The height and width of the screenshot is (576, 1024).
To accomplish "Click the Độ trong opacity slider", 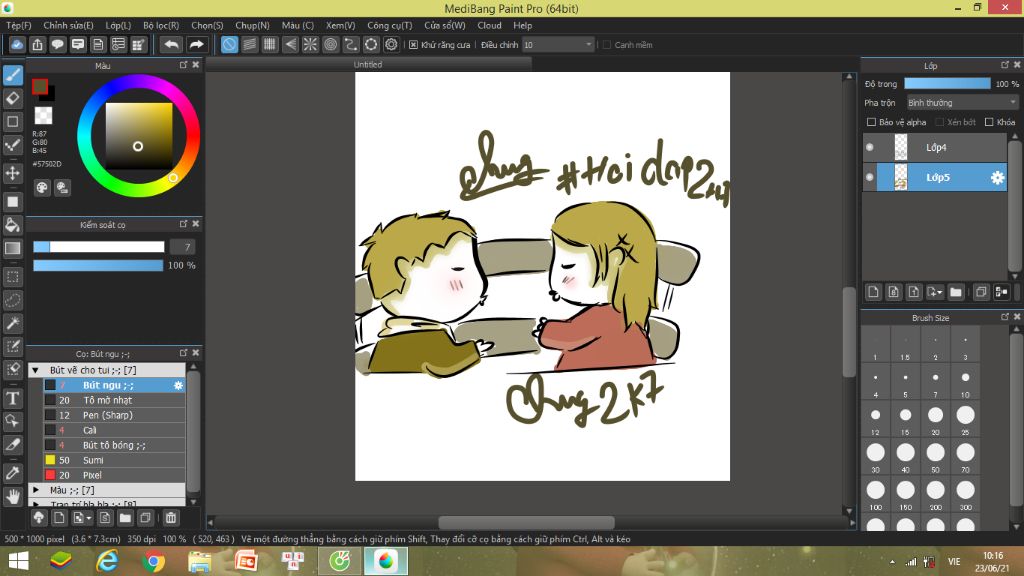I will click(x=947, y=84).
